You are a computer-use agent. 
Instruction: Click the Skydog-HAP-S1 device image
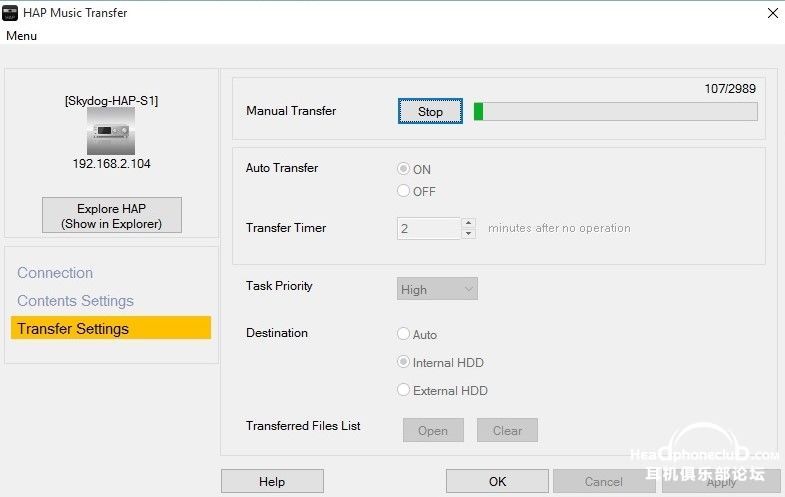point(111,131)
